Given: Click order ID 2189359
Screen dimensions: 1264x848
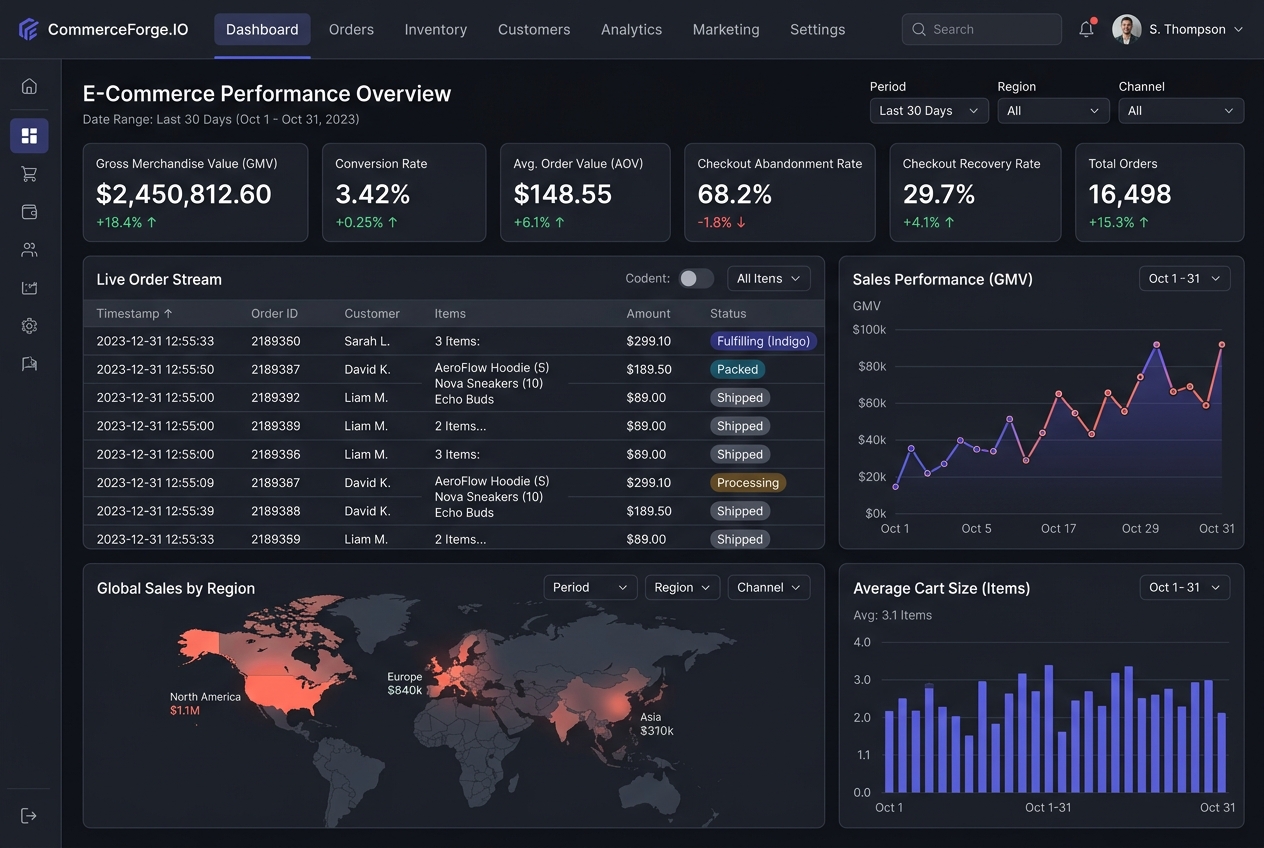Looking at the screenshot, I should [x=275, y=539].
